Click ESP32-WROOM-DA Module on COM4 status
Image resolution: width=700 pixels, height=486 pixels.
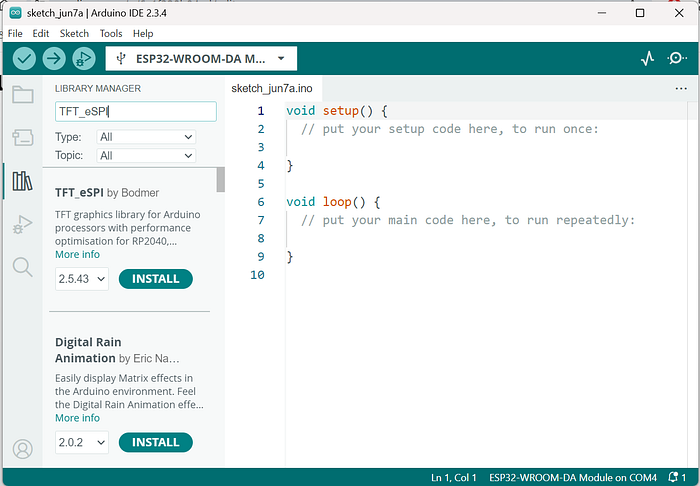(x=573, y=478)
